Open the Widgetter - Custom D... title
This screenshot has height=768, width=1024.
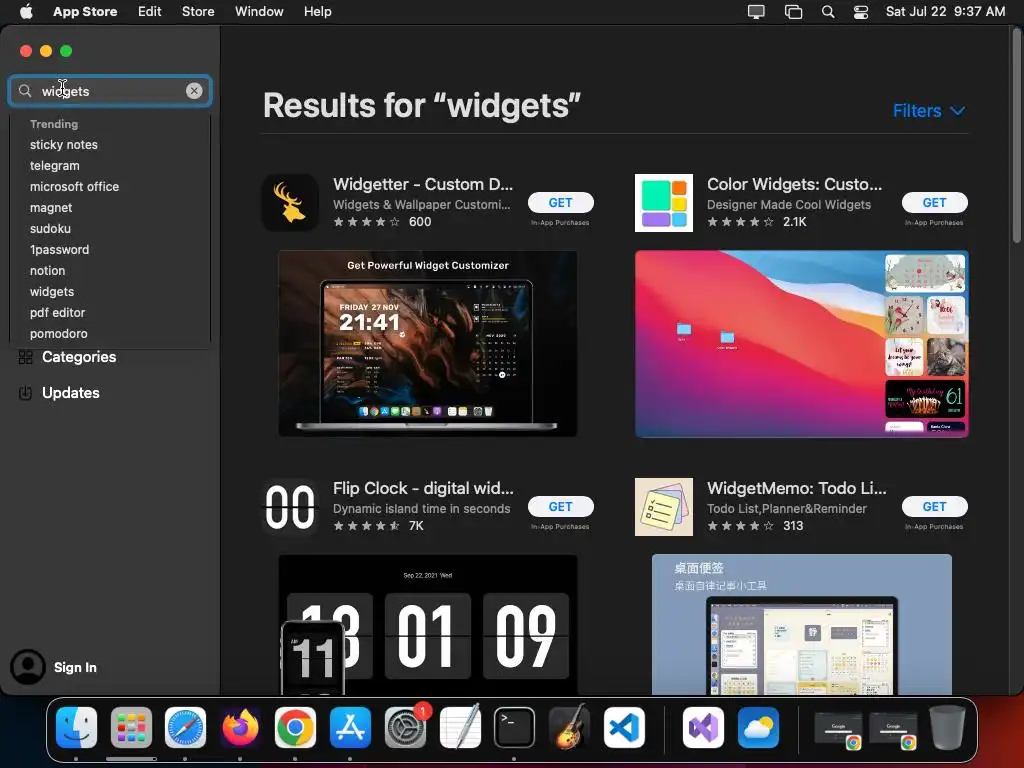point(423,184)
